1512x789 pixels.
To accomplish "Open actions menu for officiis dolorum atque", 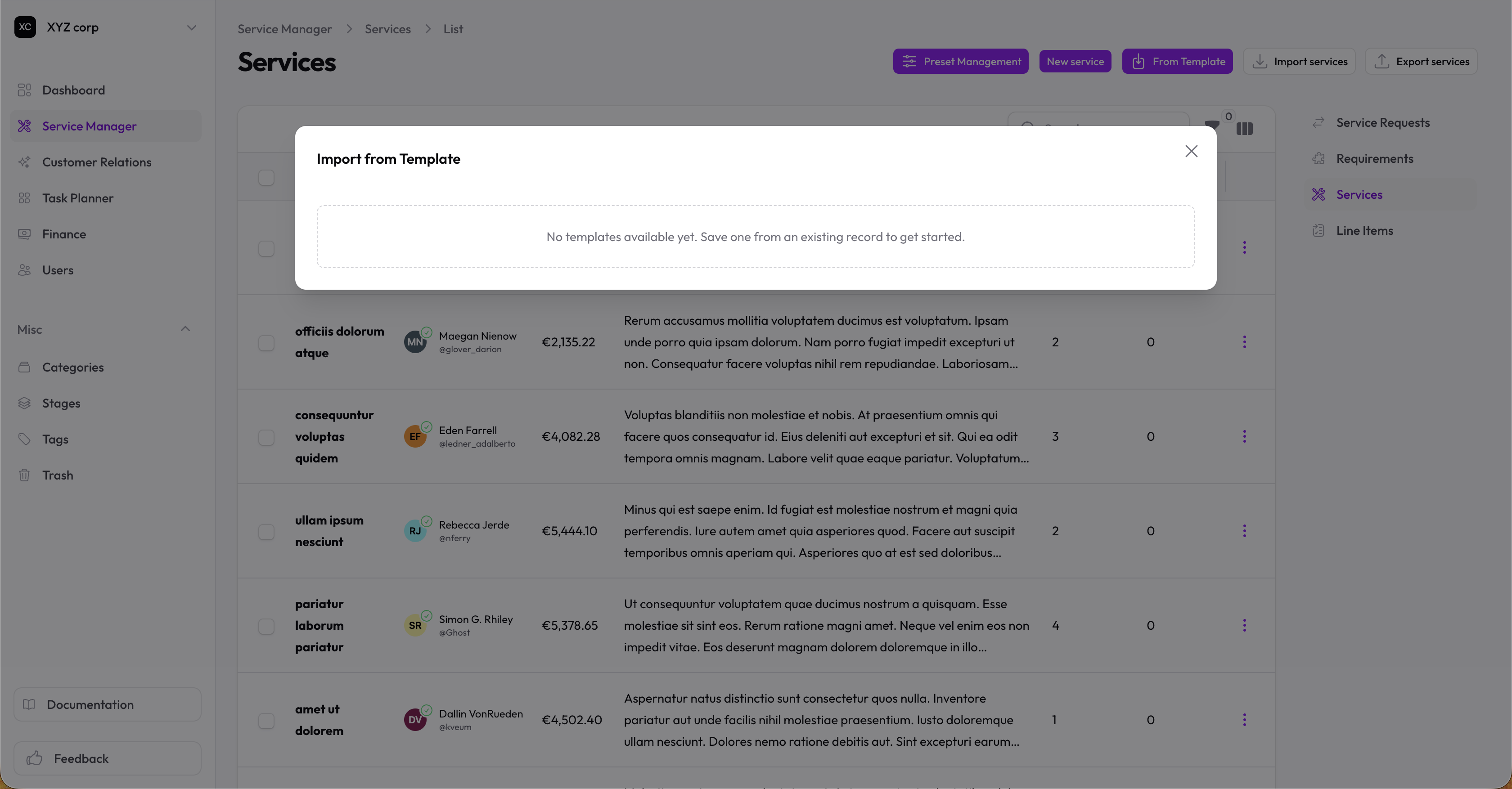I will coord(1244,342).
